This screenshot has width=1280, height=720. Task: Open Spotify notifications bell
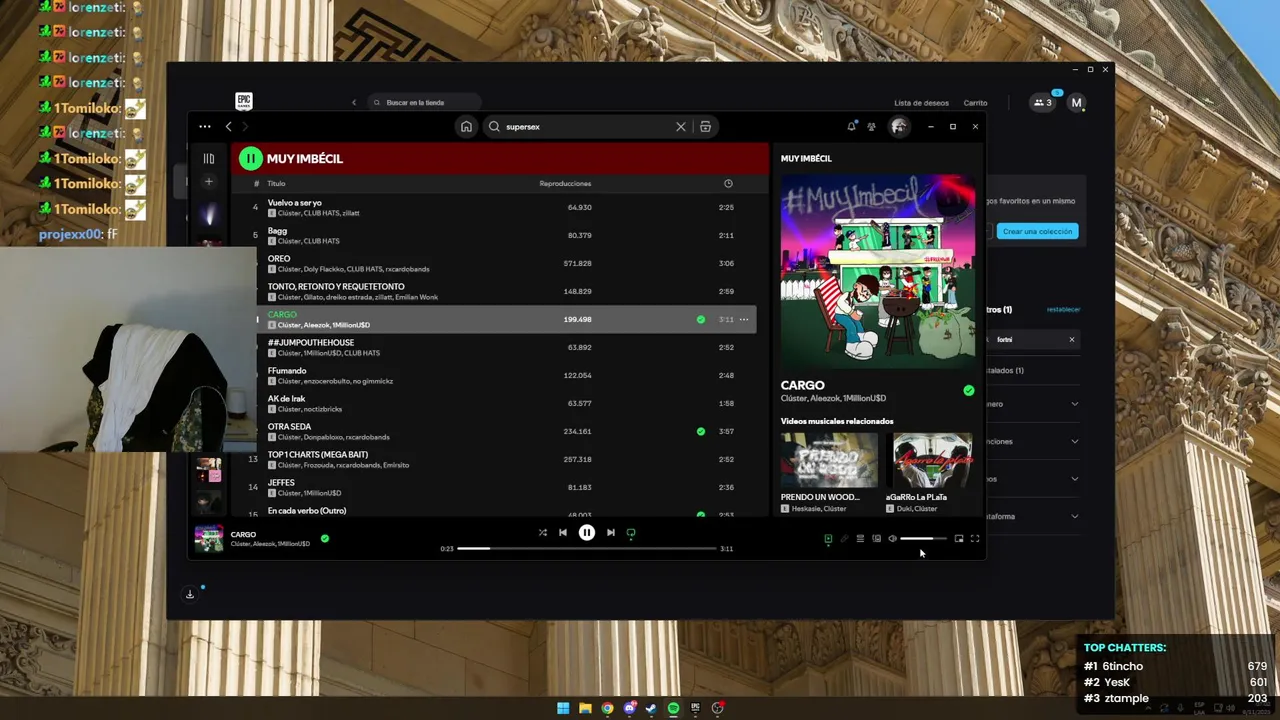pos(852,127)
